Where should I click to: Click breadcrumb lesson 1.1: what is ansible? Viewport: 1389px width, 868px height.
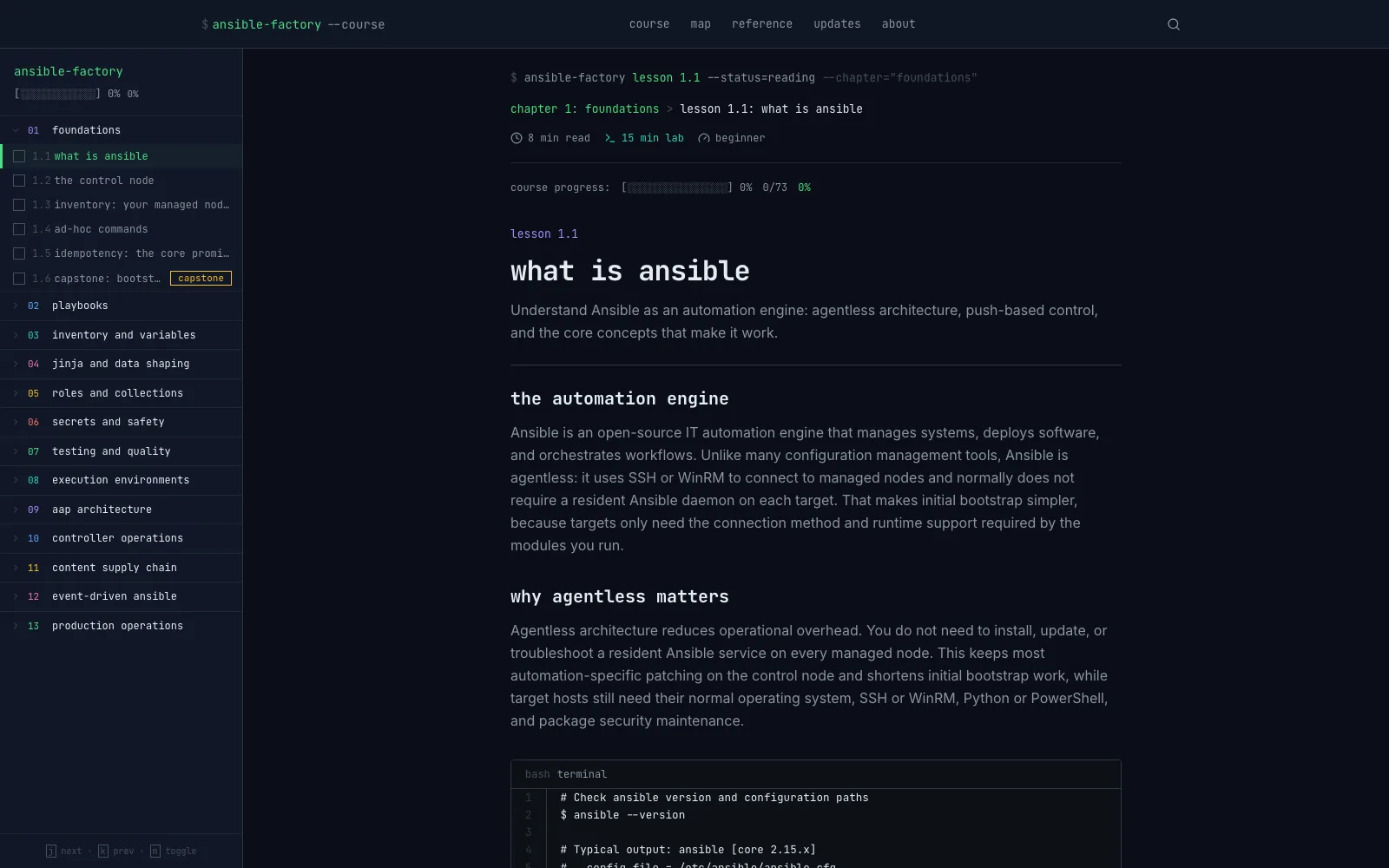click(771, 108)
